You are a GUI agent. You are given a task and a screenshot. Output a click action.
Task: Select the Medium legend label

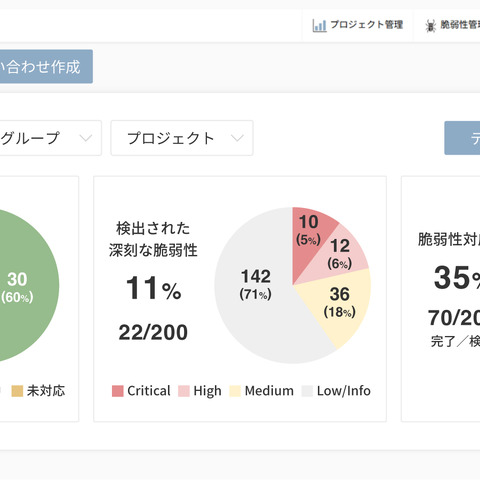(x=269, y=391)
